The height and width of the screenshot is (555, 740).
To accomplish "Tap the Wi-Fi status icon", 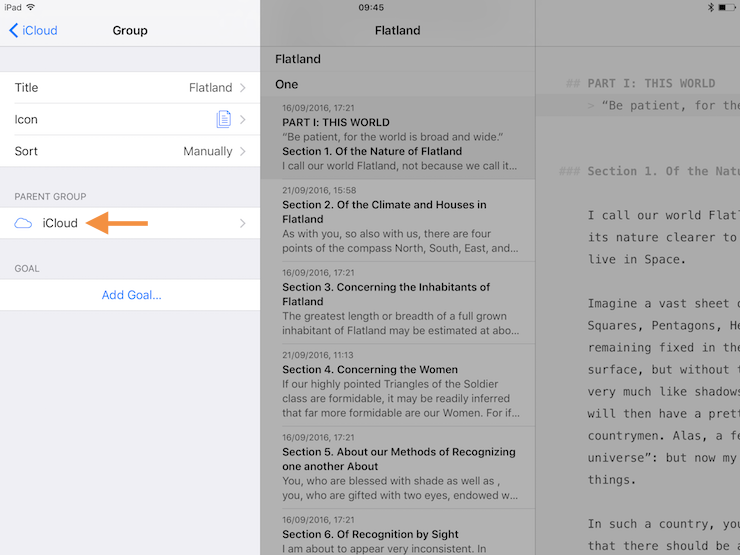I will 31,7.
